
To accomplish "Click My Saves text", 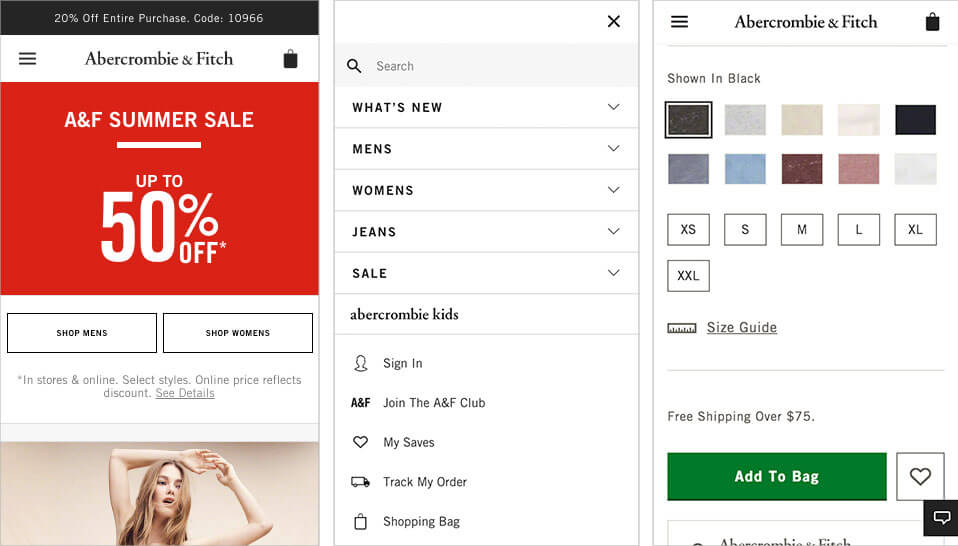I will click(409, 443).
